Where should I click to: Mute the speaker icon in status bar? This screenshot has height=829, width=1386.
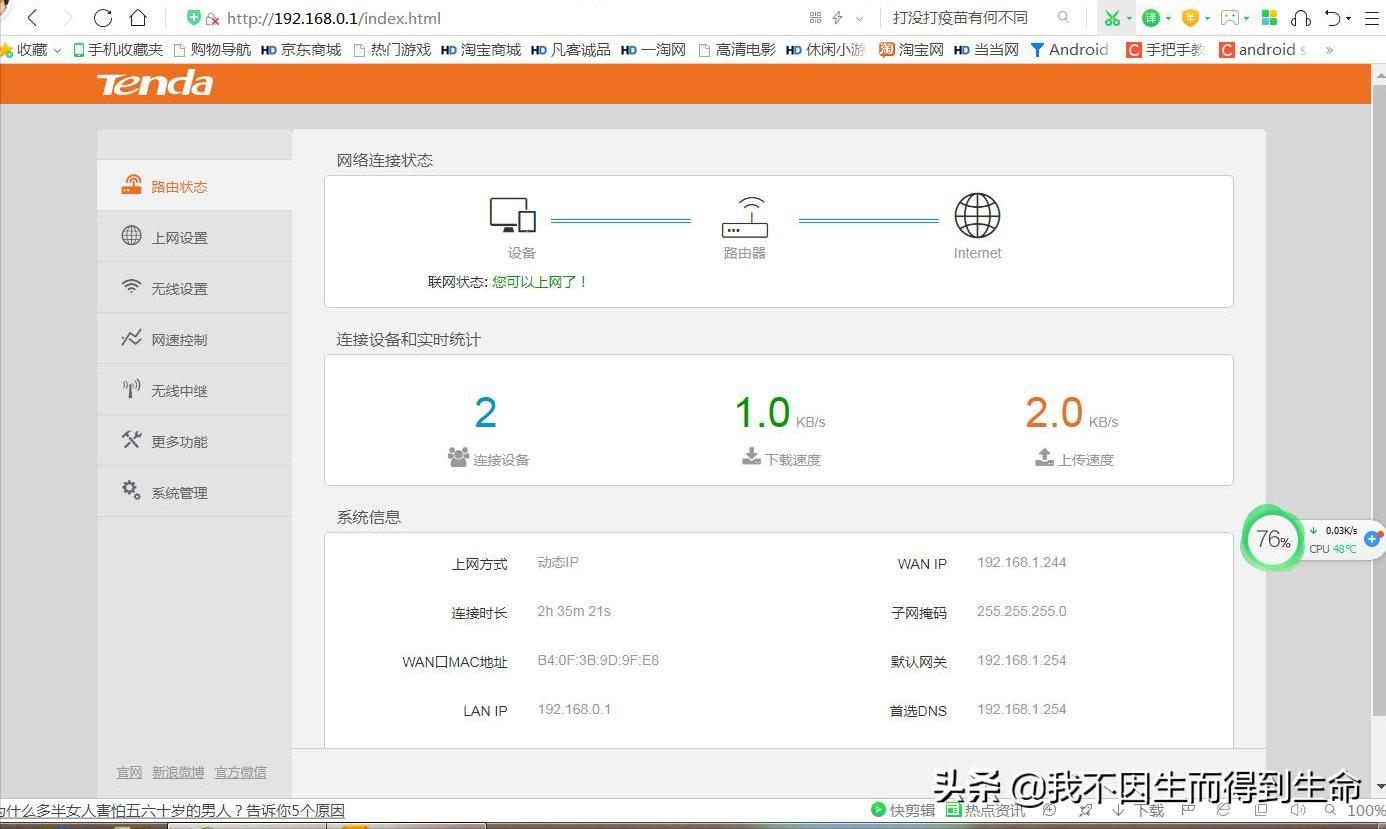1297,811
